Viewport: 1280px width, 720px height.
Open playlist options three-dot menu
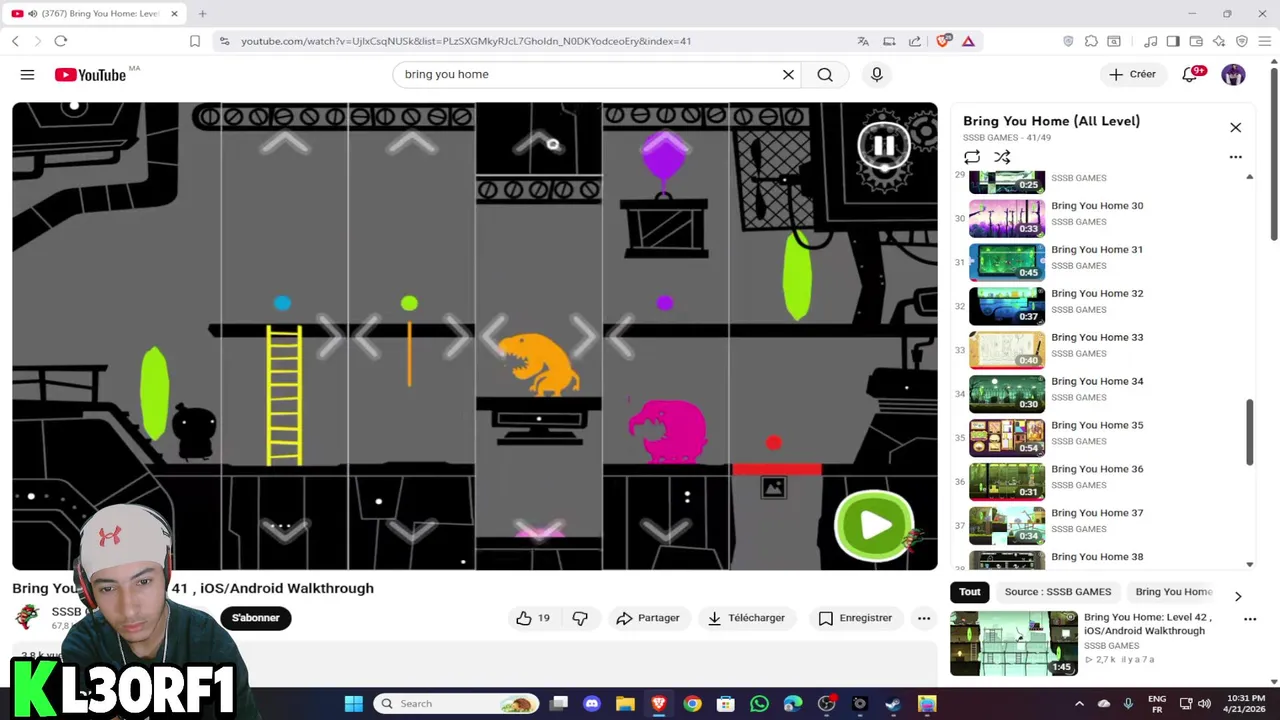point(1236,157)
